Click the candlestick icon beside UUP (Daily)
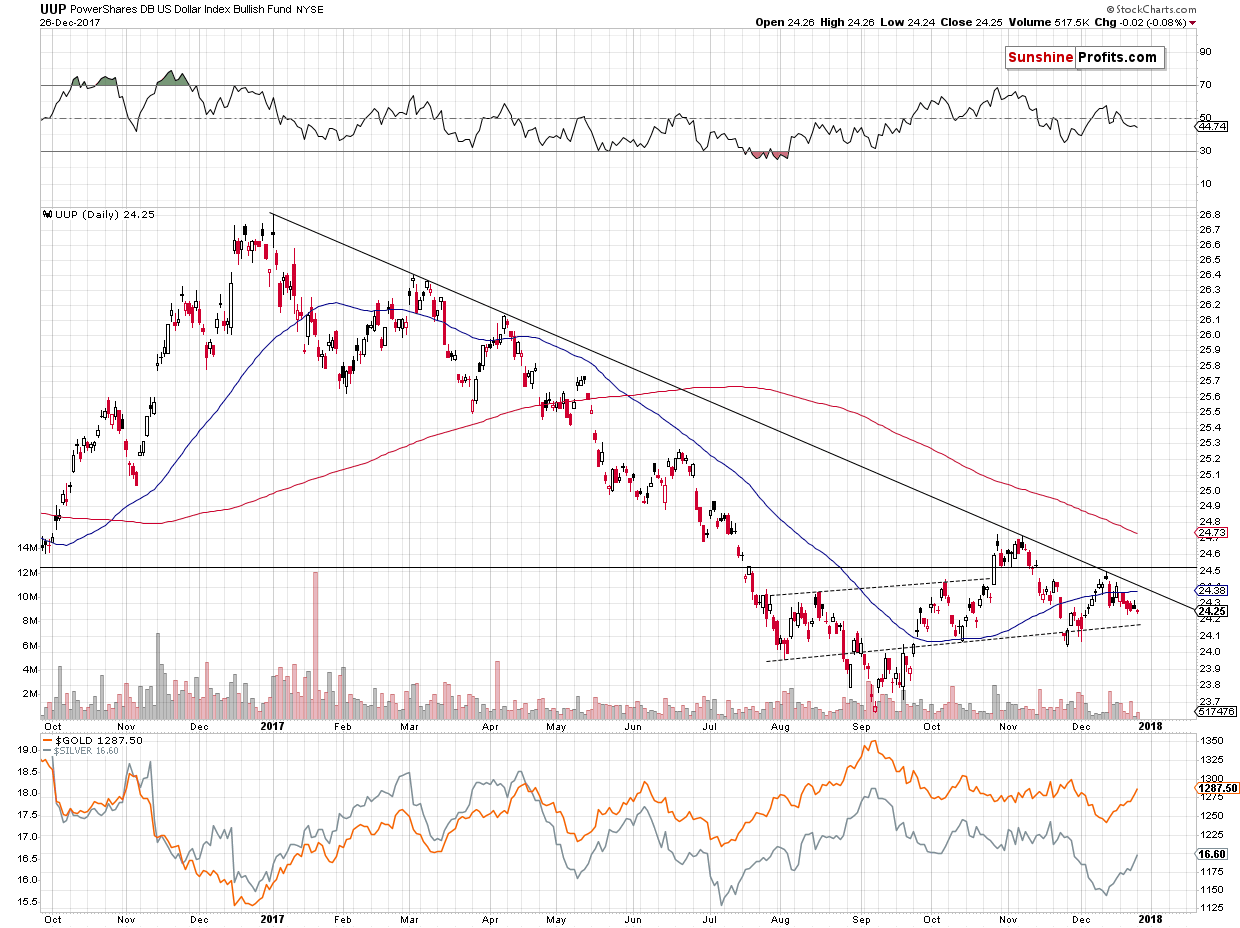The image size is (1240, 928). point(47,214)
